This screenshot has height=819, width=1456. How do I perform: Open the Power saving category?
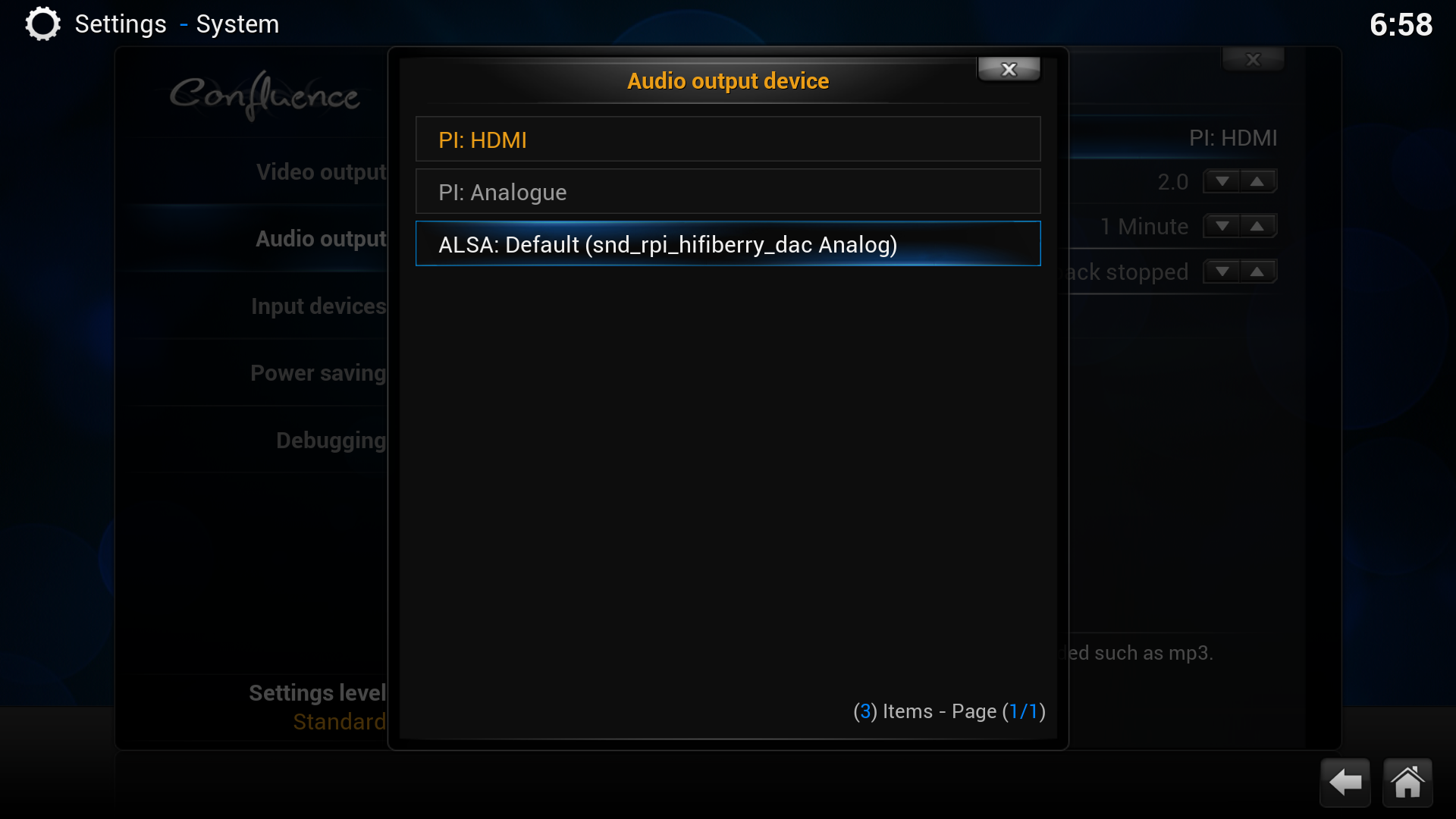318,373
